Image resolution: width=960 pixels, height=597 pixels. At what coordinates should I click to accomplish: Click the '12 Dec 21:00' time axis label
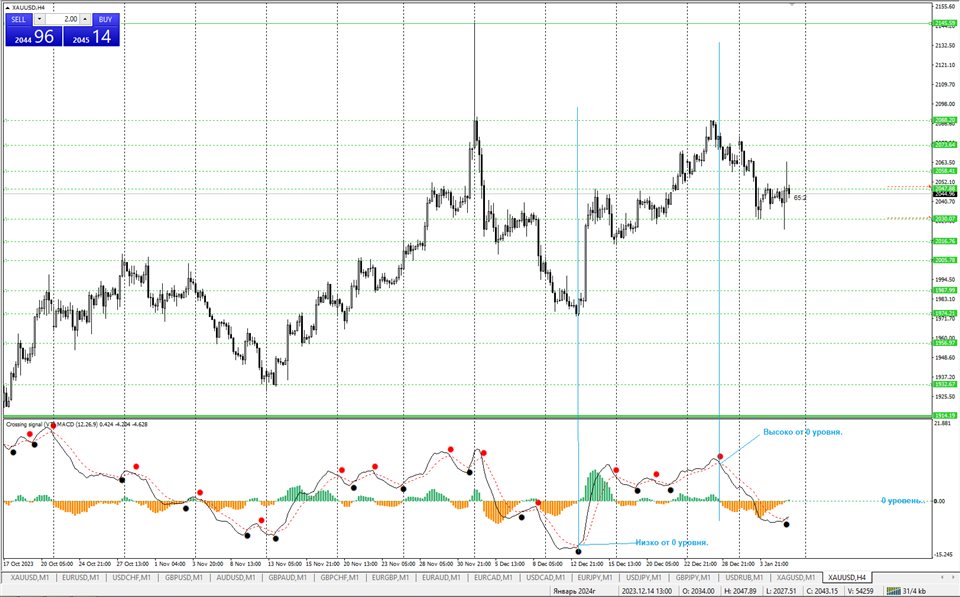587,563
